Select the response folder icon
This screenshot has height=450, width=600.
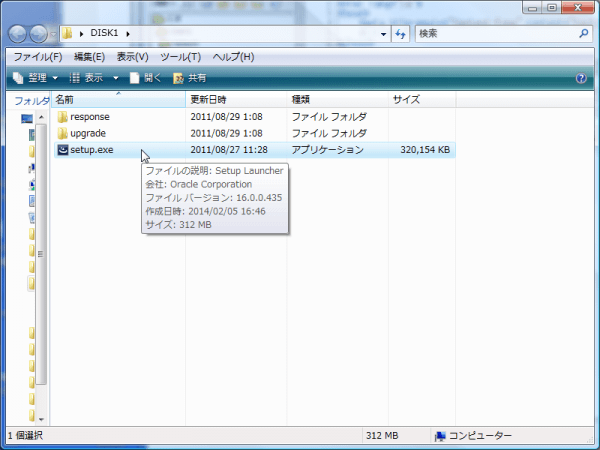[62, 117]
